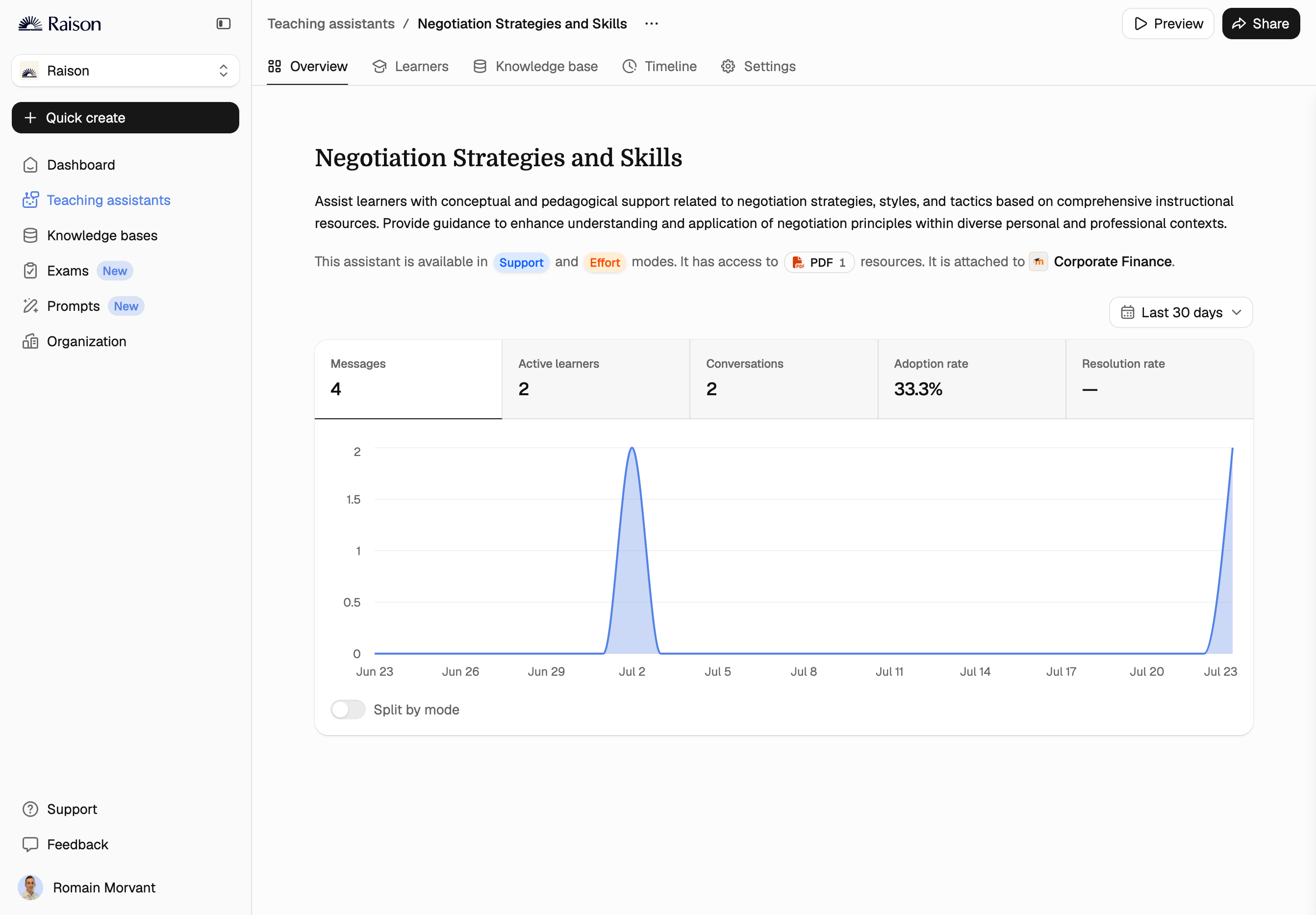Open the Romain Morvant account name

pyautogui.click(x=104, y=888)
